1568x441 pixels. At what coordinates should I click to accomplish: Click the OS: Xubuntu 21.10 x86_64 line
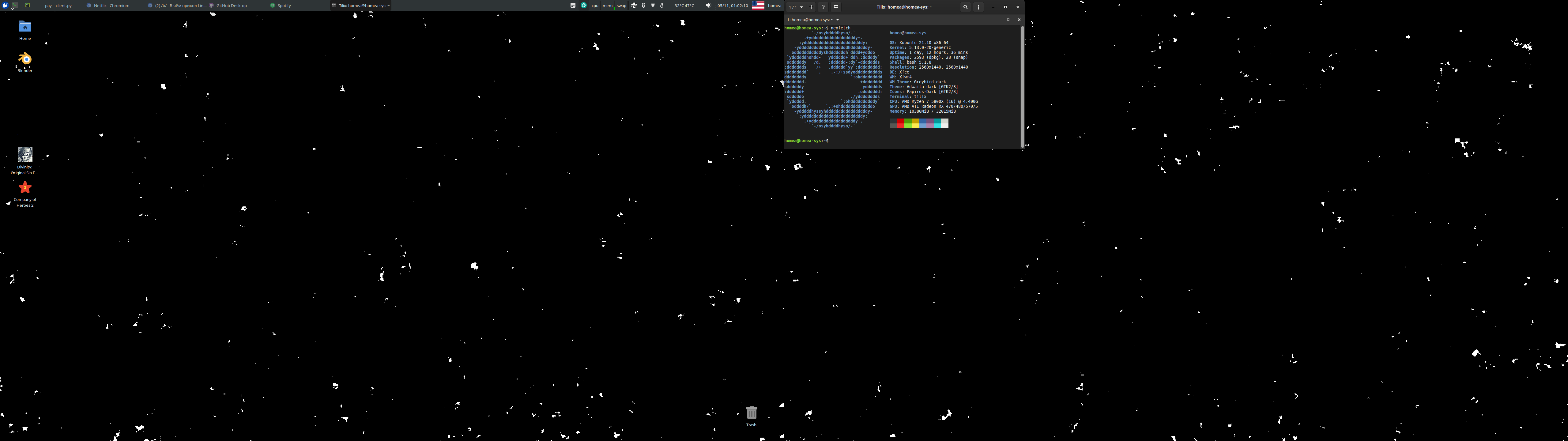918,43
